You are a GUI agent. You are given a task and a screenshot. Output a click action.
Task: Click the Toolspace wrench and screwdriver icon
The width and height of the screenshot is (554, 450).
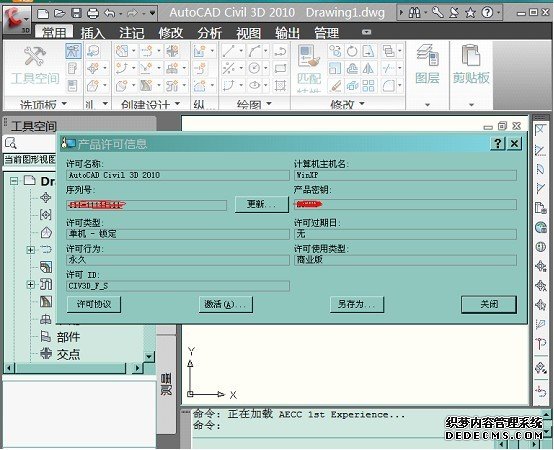[35, 57]
